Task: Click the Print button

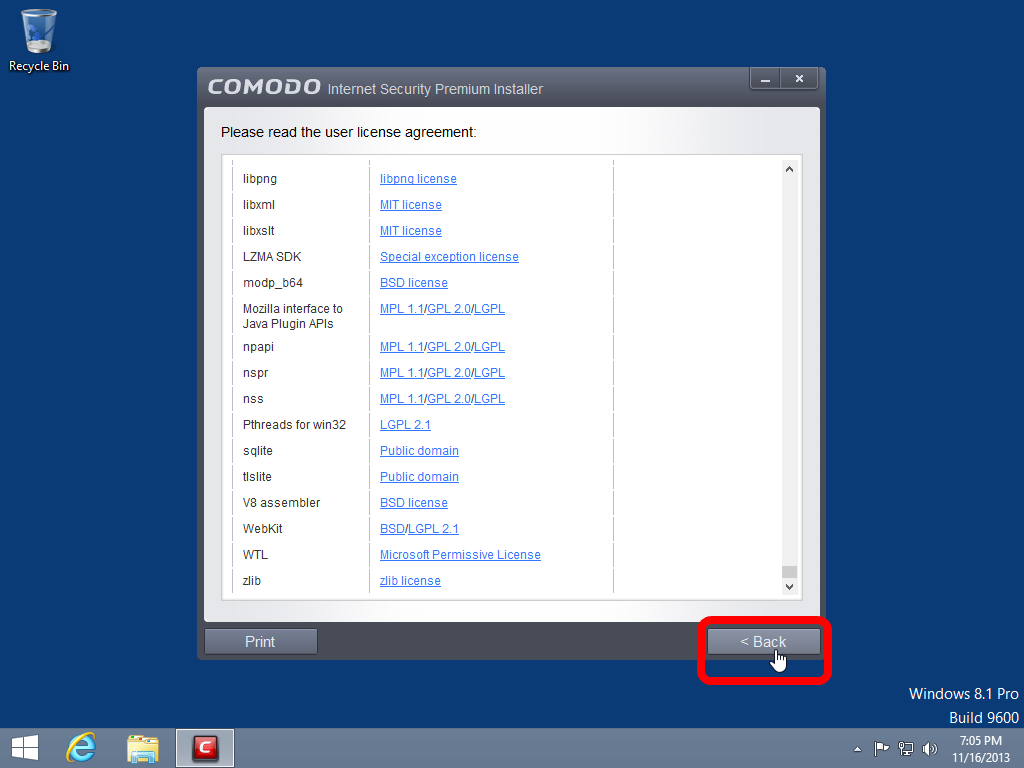Action: (261, 641)
